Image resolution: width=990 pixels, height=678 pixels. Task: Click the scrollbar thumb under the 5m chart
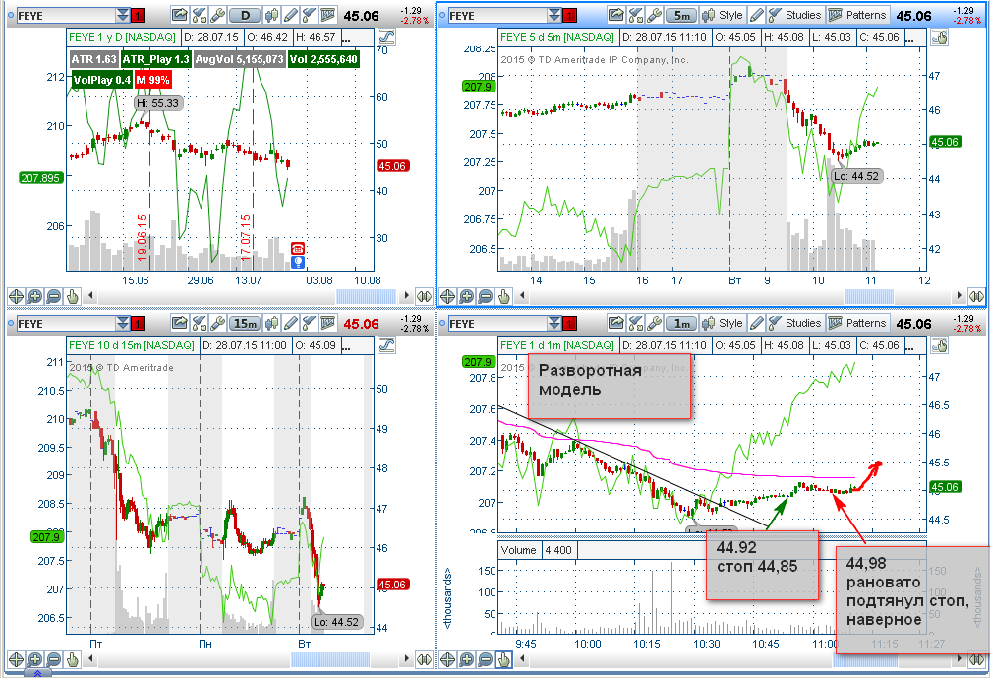(869, 296)
